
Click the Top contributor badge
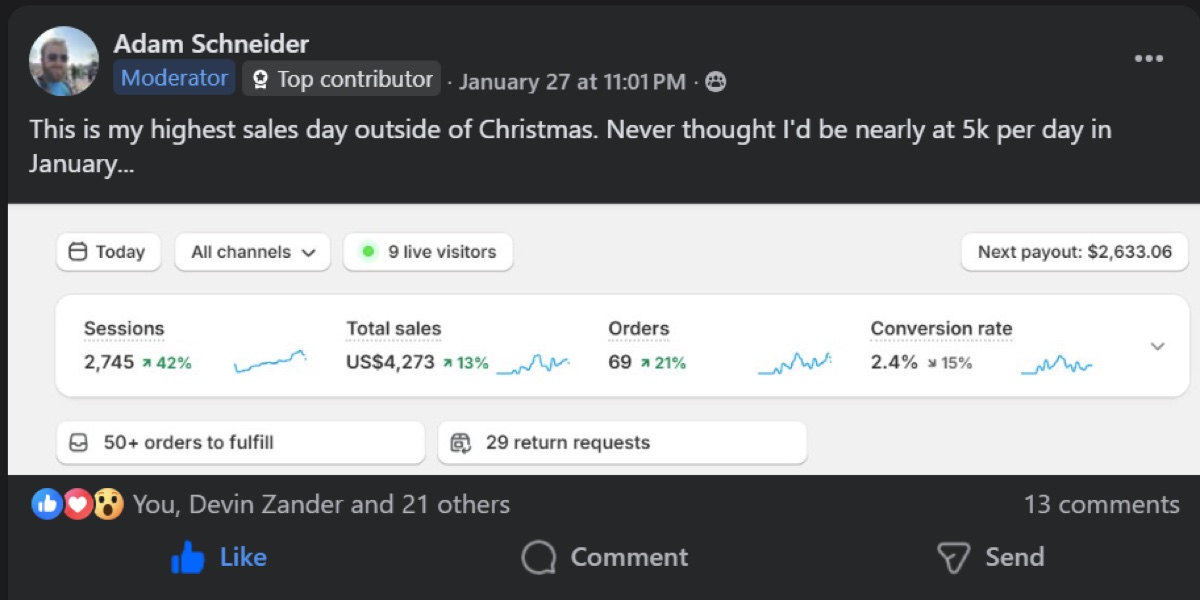(x=341, y=78)
